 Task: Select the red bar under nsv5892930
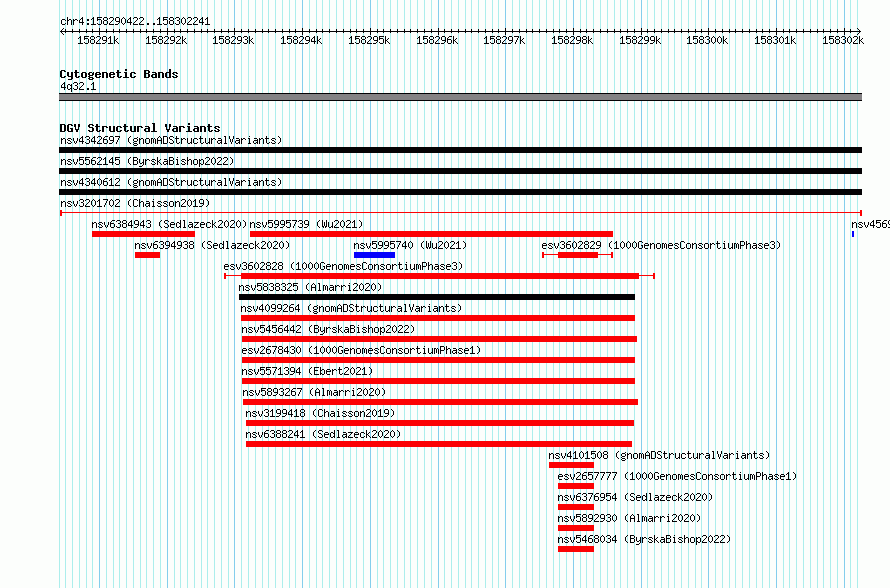coord(576,528)
